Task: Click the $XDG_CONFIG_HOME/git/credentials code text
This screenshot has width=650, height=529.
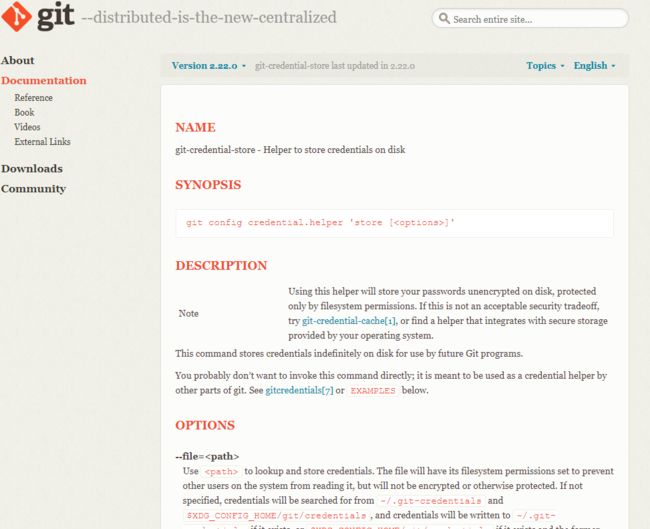Action: (276, 515)
